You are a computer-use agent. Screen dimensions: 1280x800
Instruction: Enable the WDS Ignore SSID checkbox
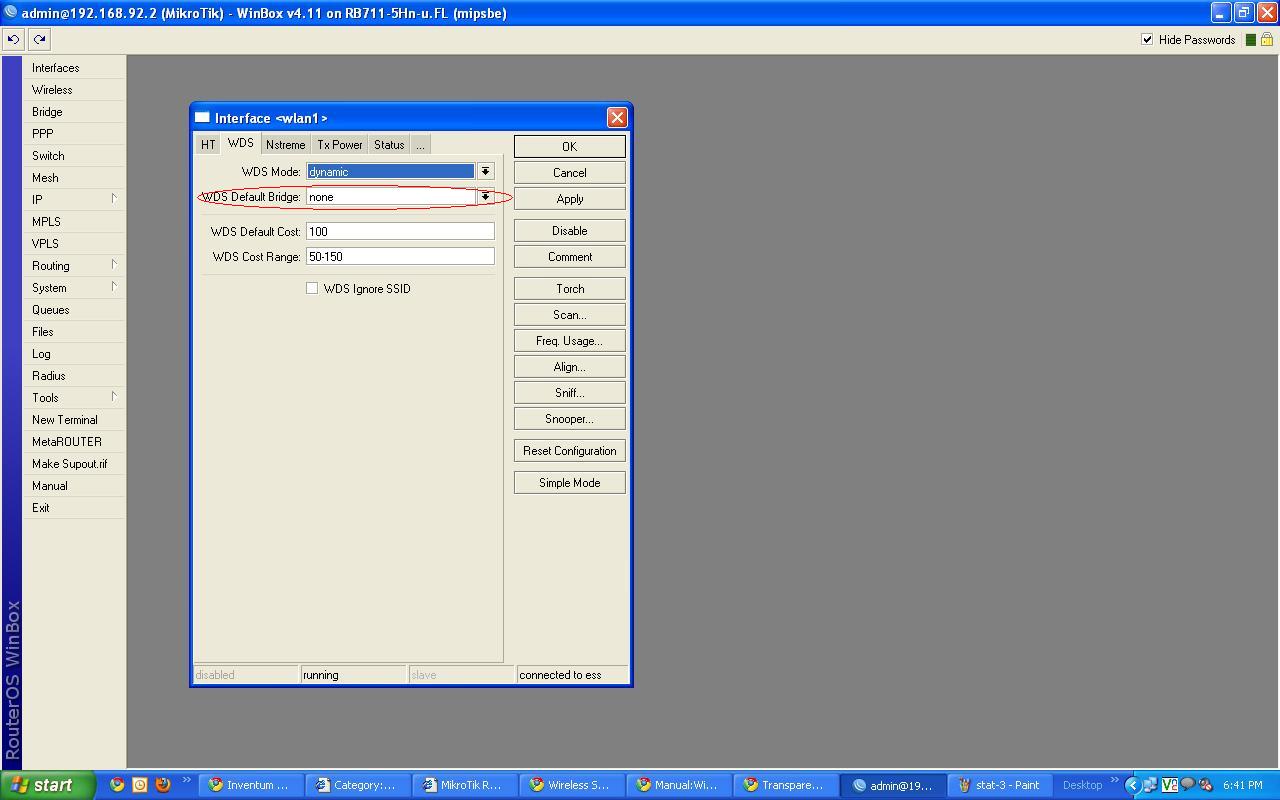point(312,289)
